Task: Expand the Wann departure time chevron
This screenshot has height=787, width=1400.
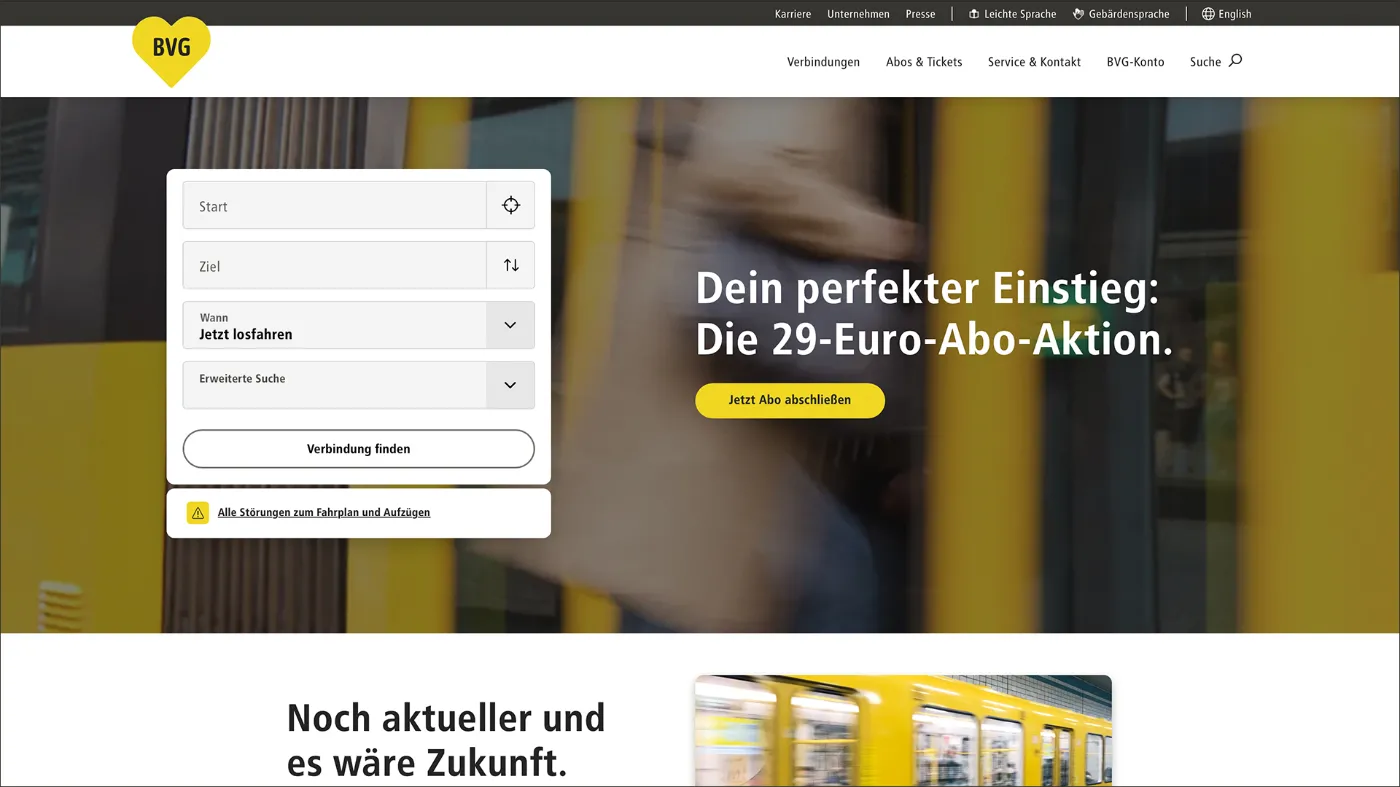Action: click(x=510, y=325)
